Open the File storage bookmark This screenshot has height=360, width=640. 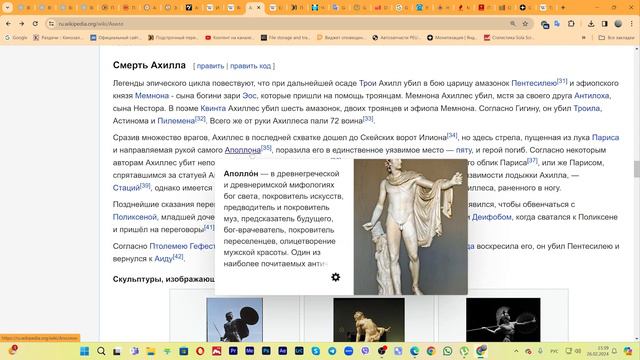286,38
